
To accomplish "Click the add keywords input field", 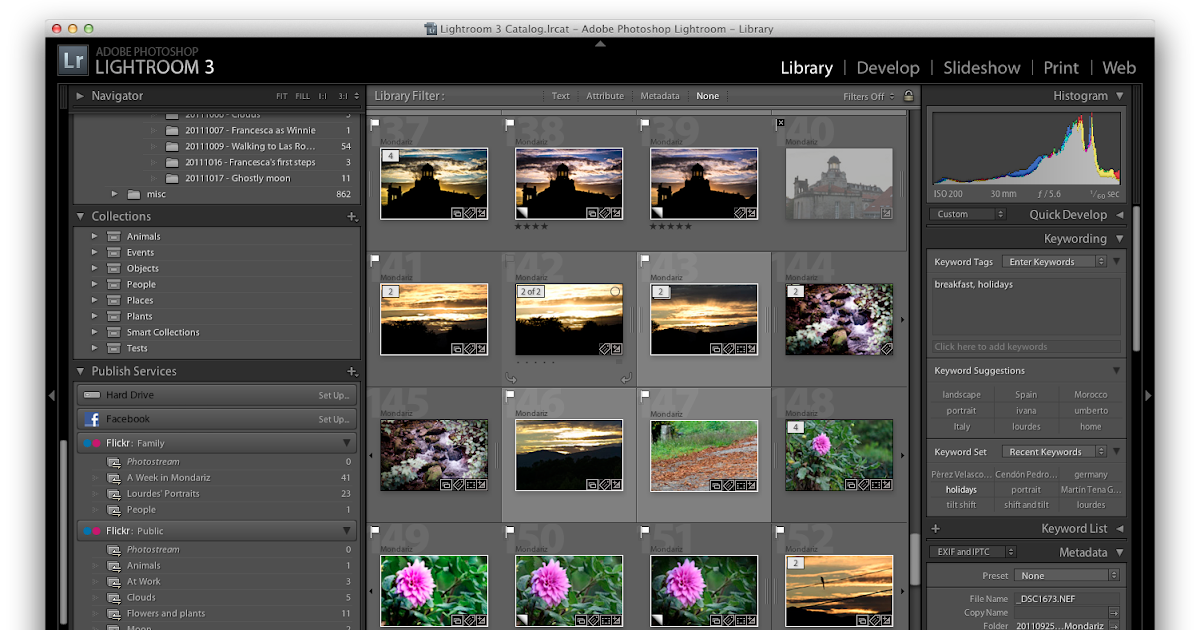I will click(x=1026, y=347).
